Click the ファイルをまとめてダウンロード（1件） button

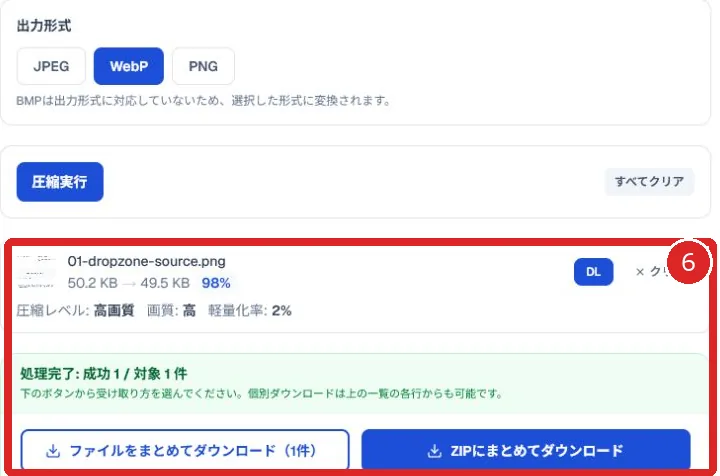(x=185, y=450)
